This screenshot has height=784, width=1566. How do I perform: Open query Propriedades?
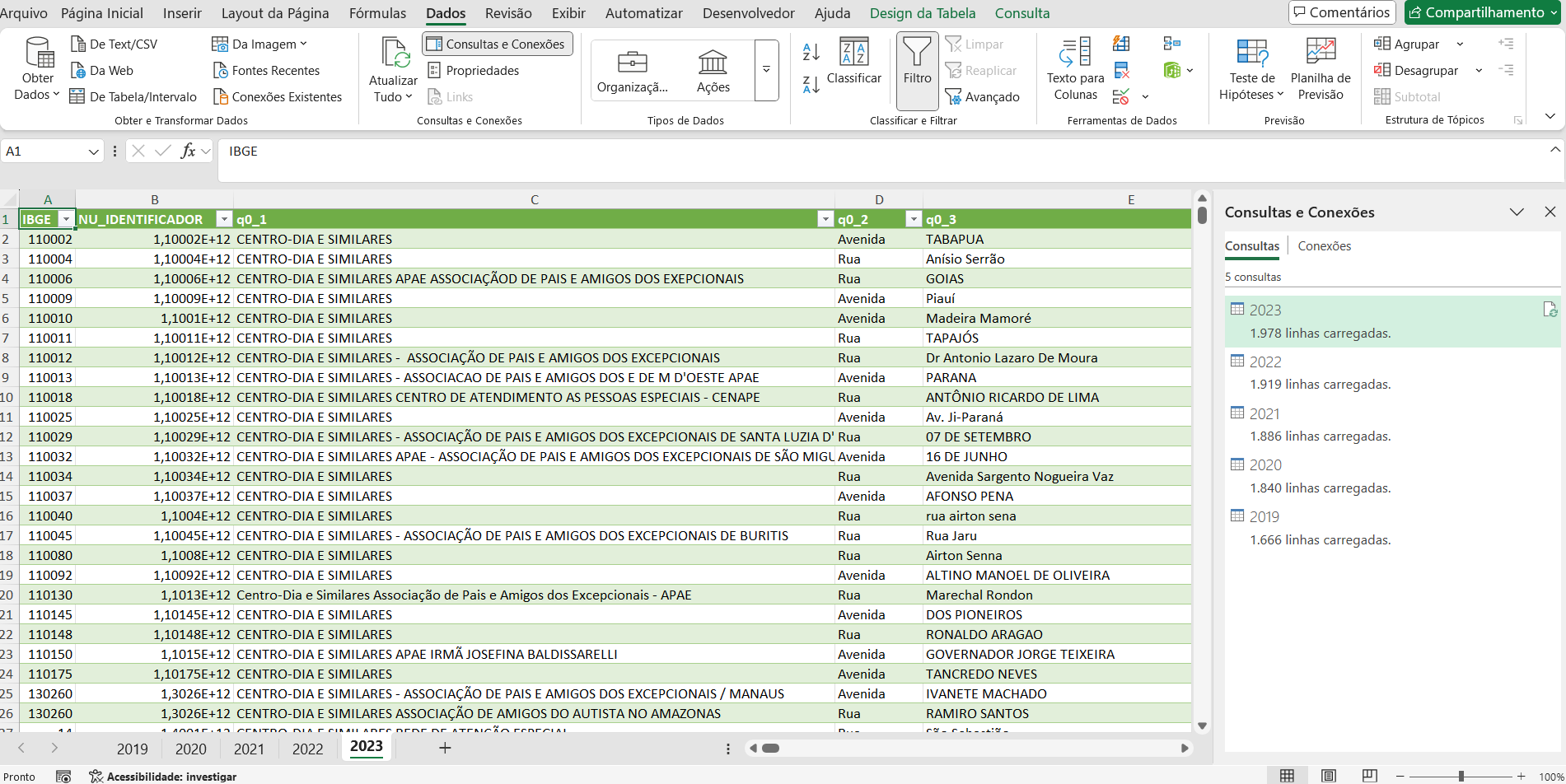pos(474,71)
